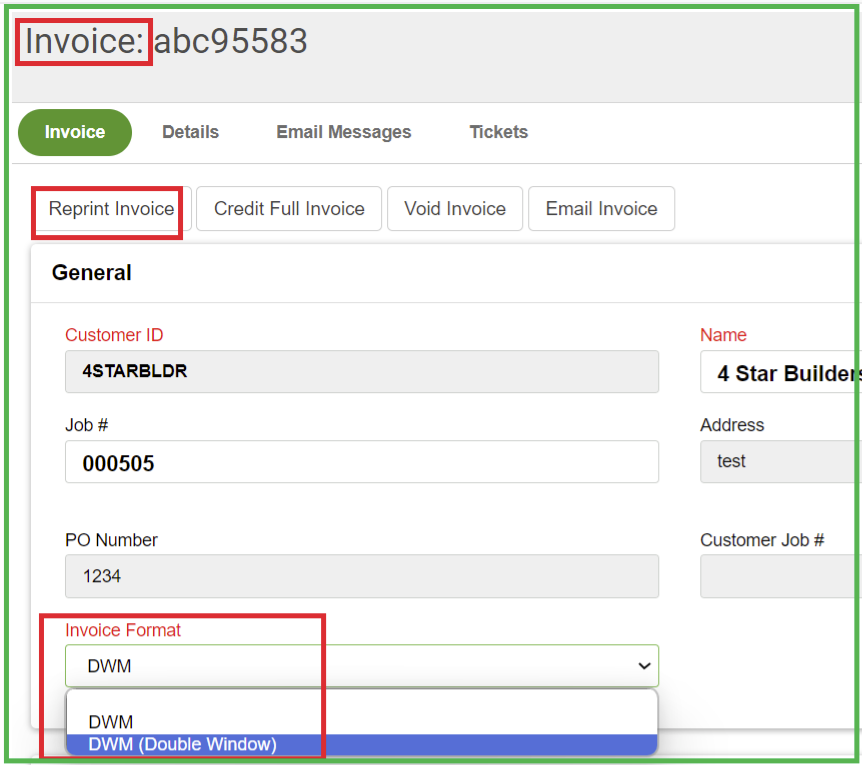
Task: Open the Invoice Format dropdown
Action: [x=362, y=666]
